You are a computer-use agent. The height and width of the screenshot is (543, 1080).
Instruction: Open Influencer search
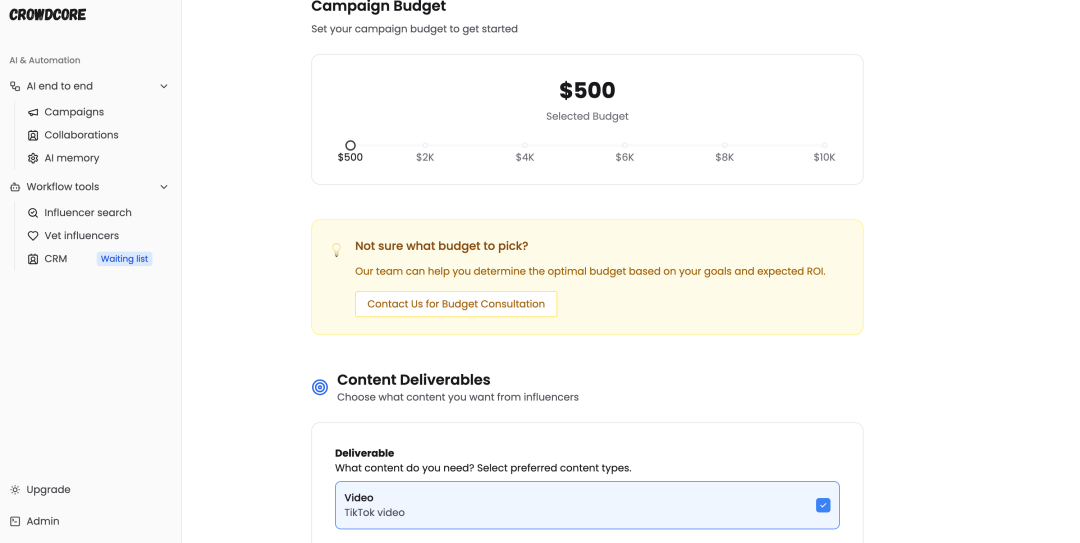90,213
